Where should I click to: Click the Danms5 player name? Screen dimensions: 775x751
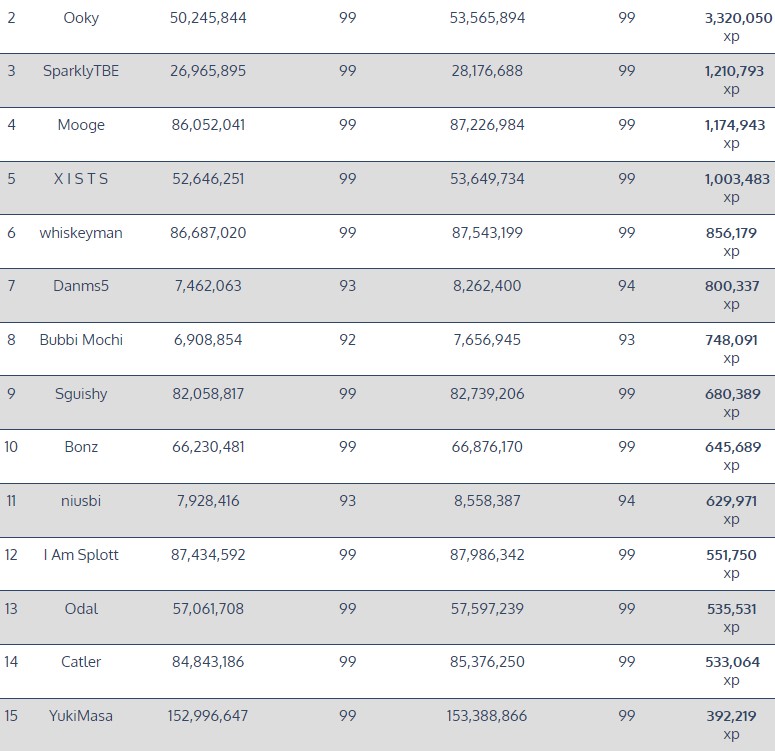pyautogui.click(x=81, y=286)
